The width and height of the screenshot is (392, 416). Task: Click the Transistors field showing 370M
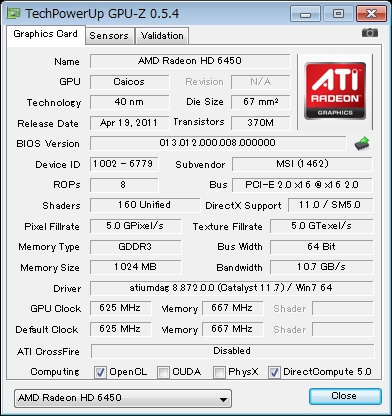point(260,123)
